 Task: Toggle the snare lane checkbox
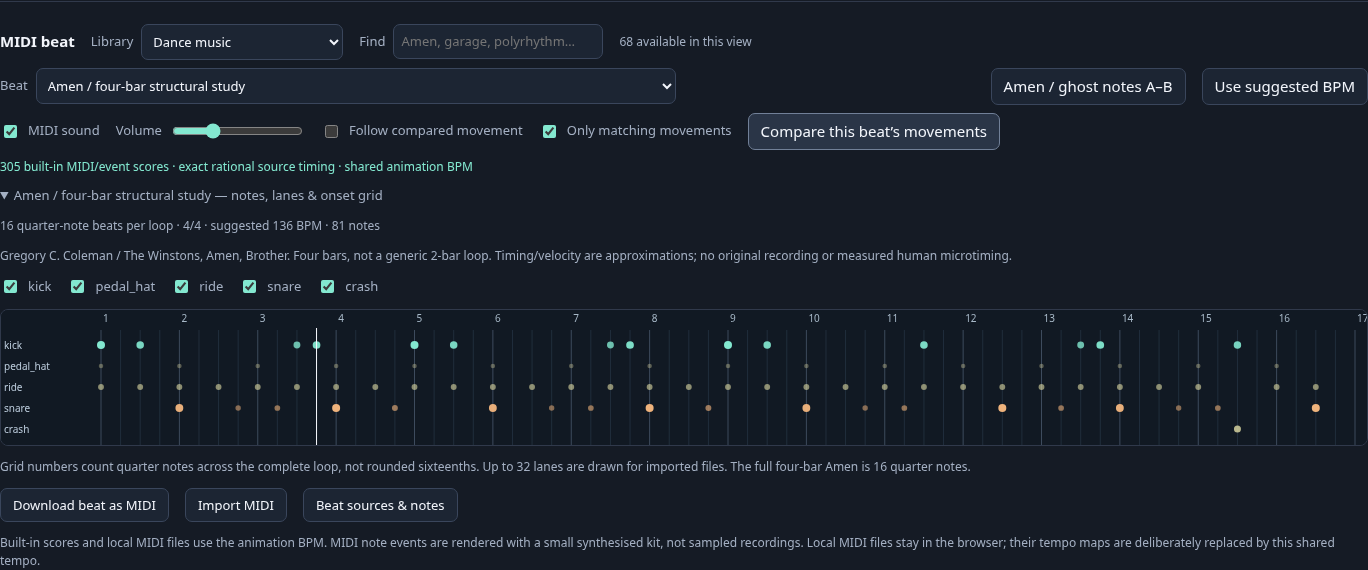[250, 287]
